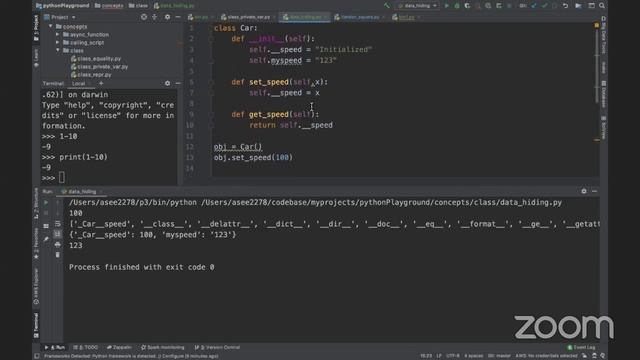Image resolution: width=640 pixels, height=360 pixels.
Task: Click the stop square icon in Run panel
Action: click(x=46, y=213)
